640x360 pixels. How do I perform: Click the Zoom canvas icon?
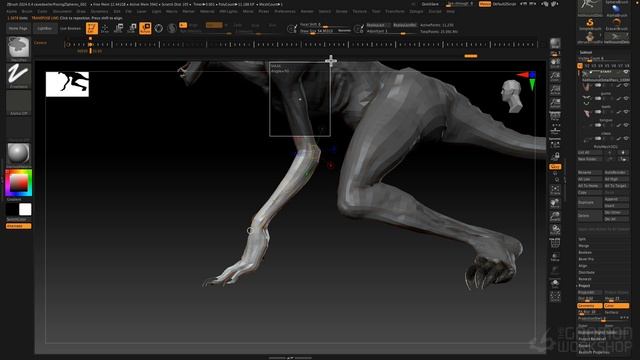pos(555,77)
